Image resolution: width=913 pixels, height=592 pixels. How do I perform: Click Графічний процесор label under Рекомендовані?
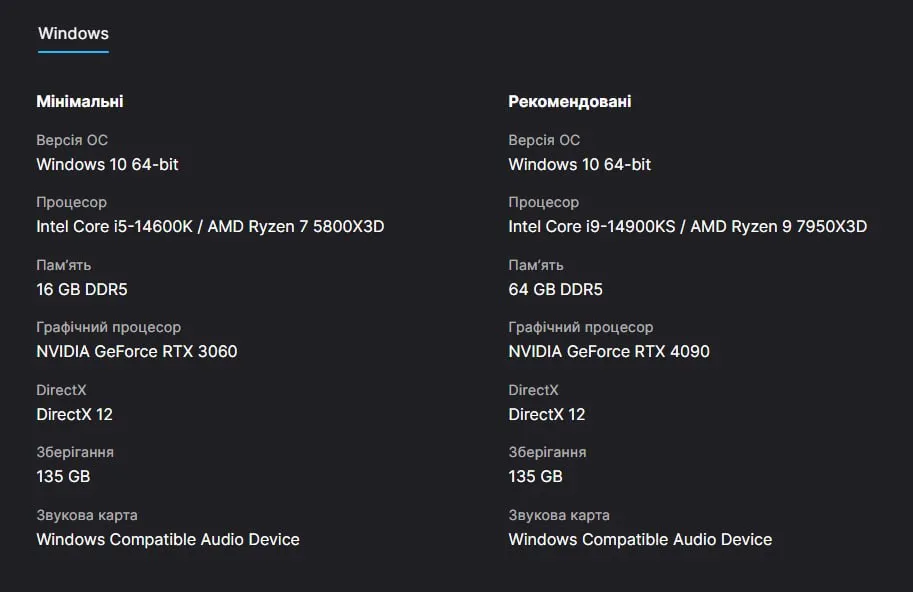(581, 328)
